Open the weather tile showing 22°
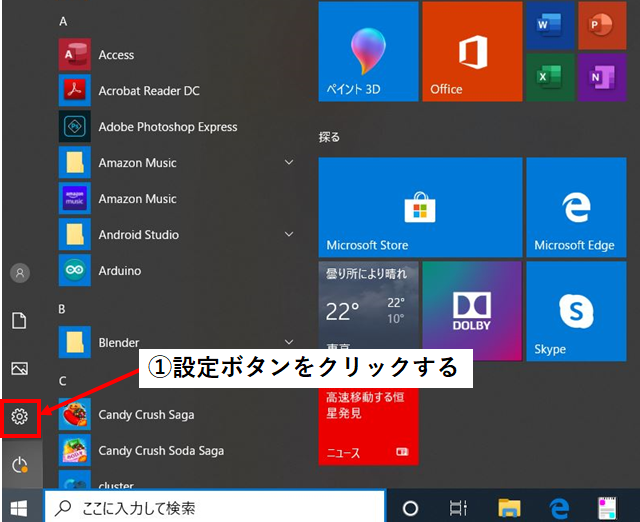 click(x=368, y=305)
